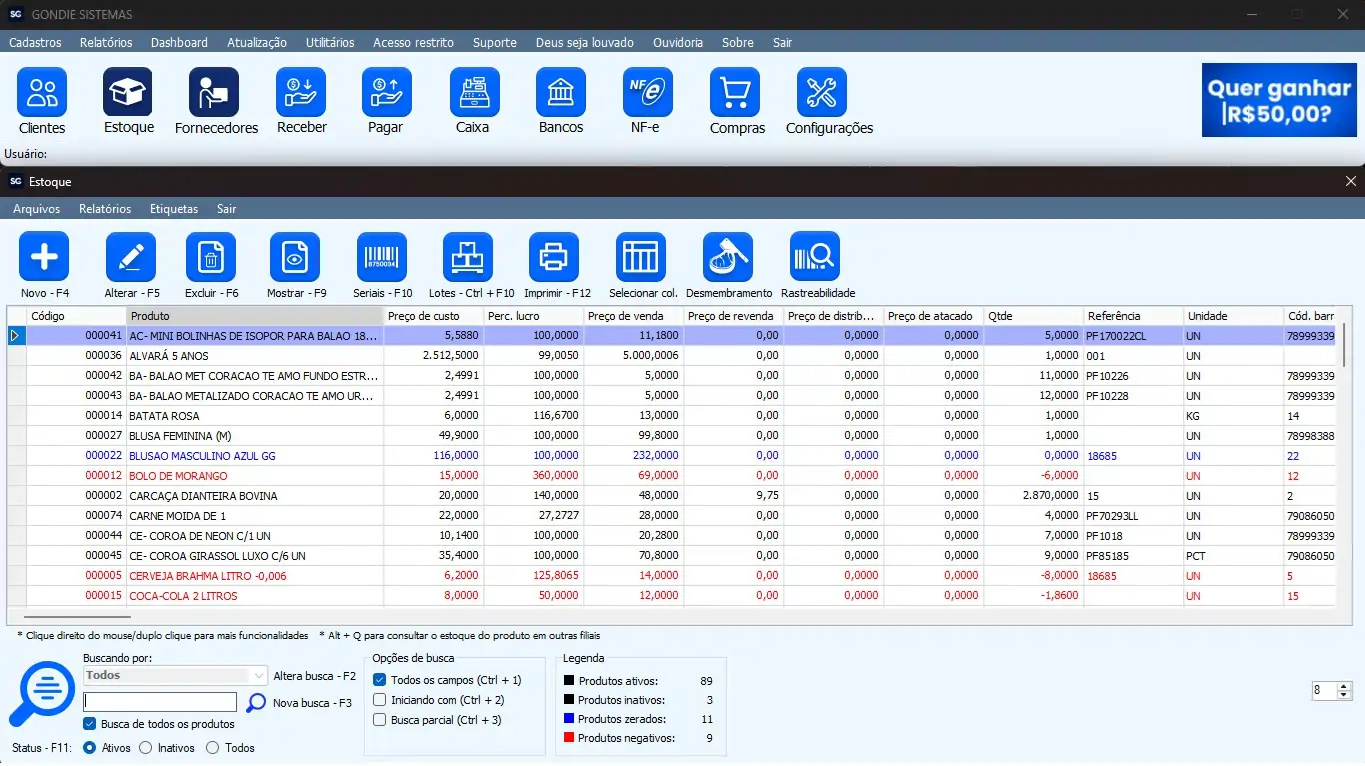Expand the Buscando por dropdown
Screen dimensions: 1365x766
tap(260, 675)
